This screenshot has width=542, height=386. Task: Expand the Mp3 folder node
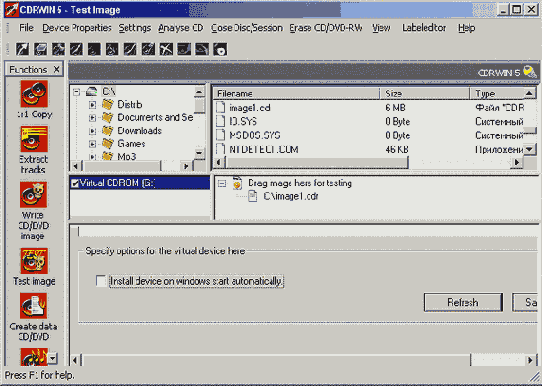tap(92, 157)
